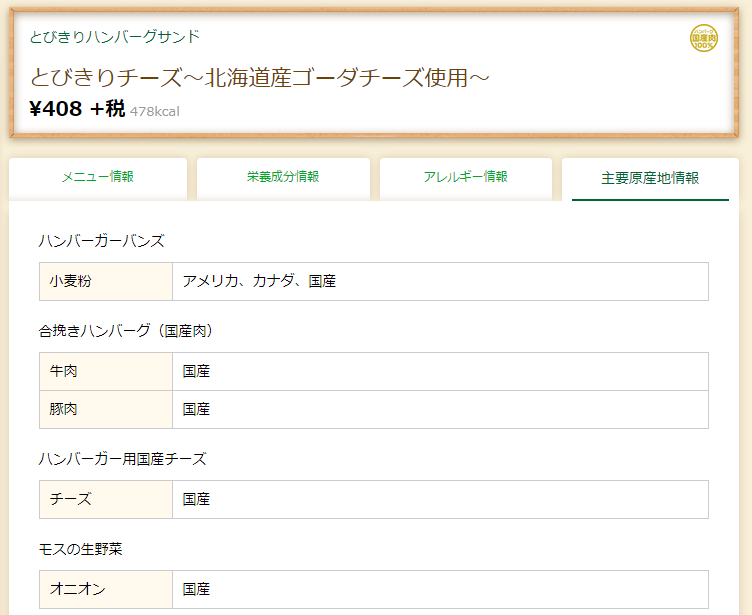Image resolution: width=752 pixels, height=615 pixels.
Task: Click the モスの生野菜 section heading
Action: point(81,549)
